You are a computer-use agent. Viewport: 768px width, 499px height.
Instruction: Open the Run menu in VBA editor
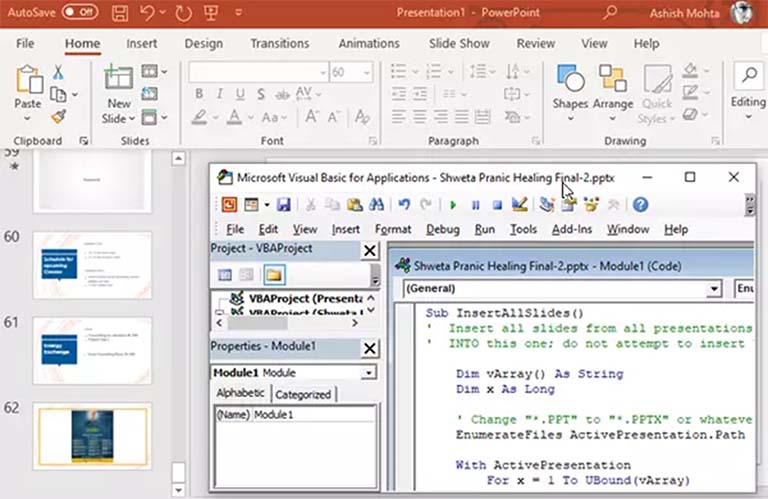coord(484,229)
